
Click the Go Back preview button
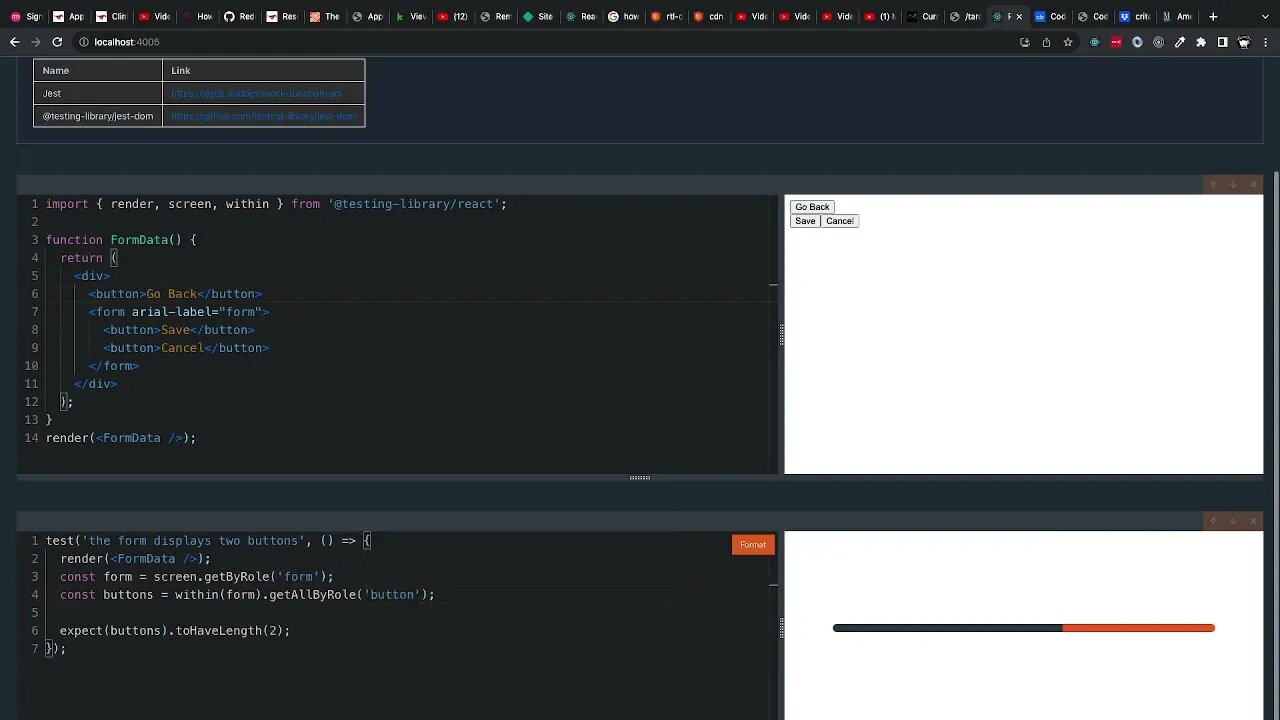click(812, 207)
